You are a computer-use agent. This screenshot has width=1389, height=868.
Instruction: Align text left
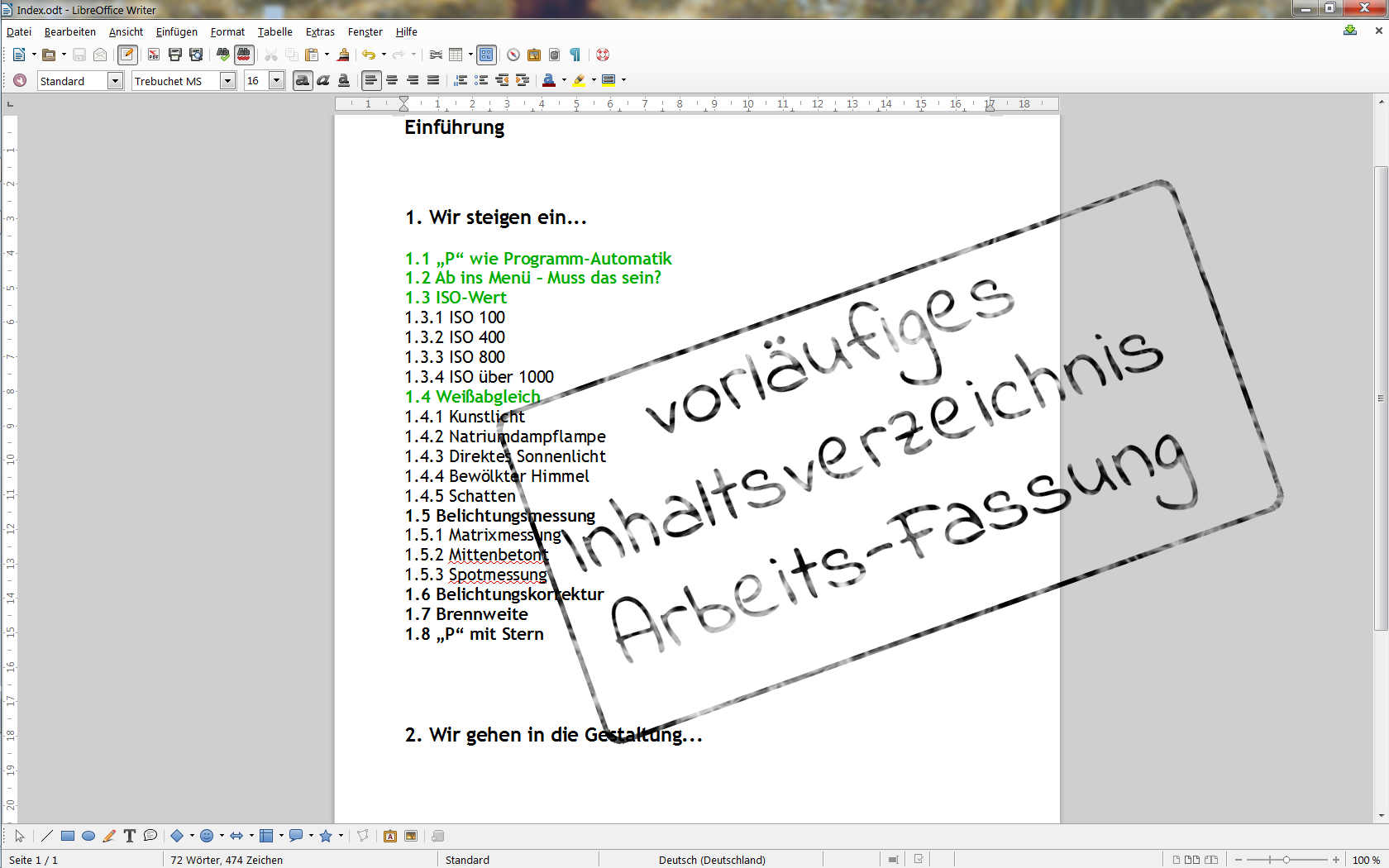(x=371, y=80)
